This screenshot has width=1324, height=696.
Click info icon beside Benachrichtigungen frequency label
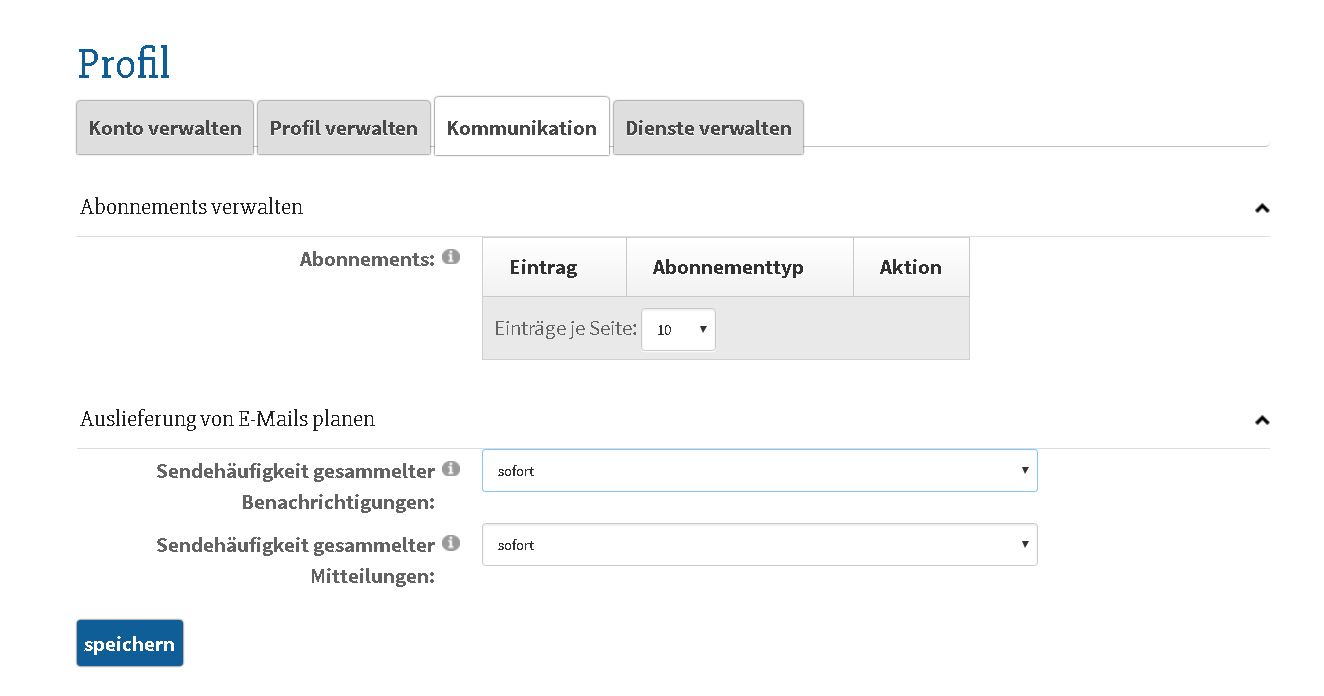click(451, 469)
